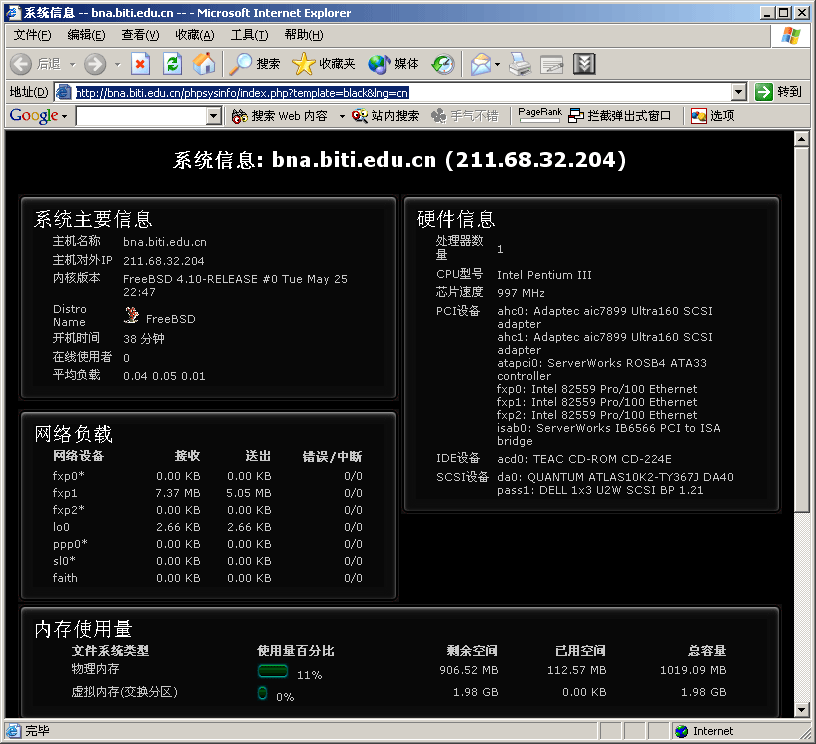Screen dimensions: 816x744
Task: Click total memory 1019.09 MB
Action: pos(693,670)
